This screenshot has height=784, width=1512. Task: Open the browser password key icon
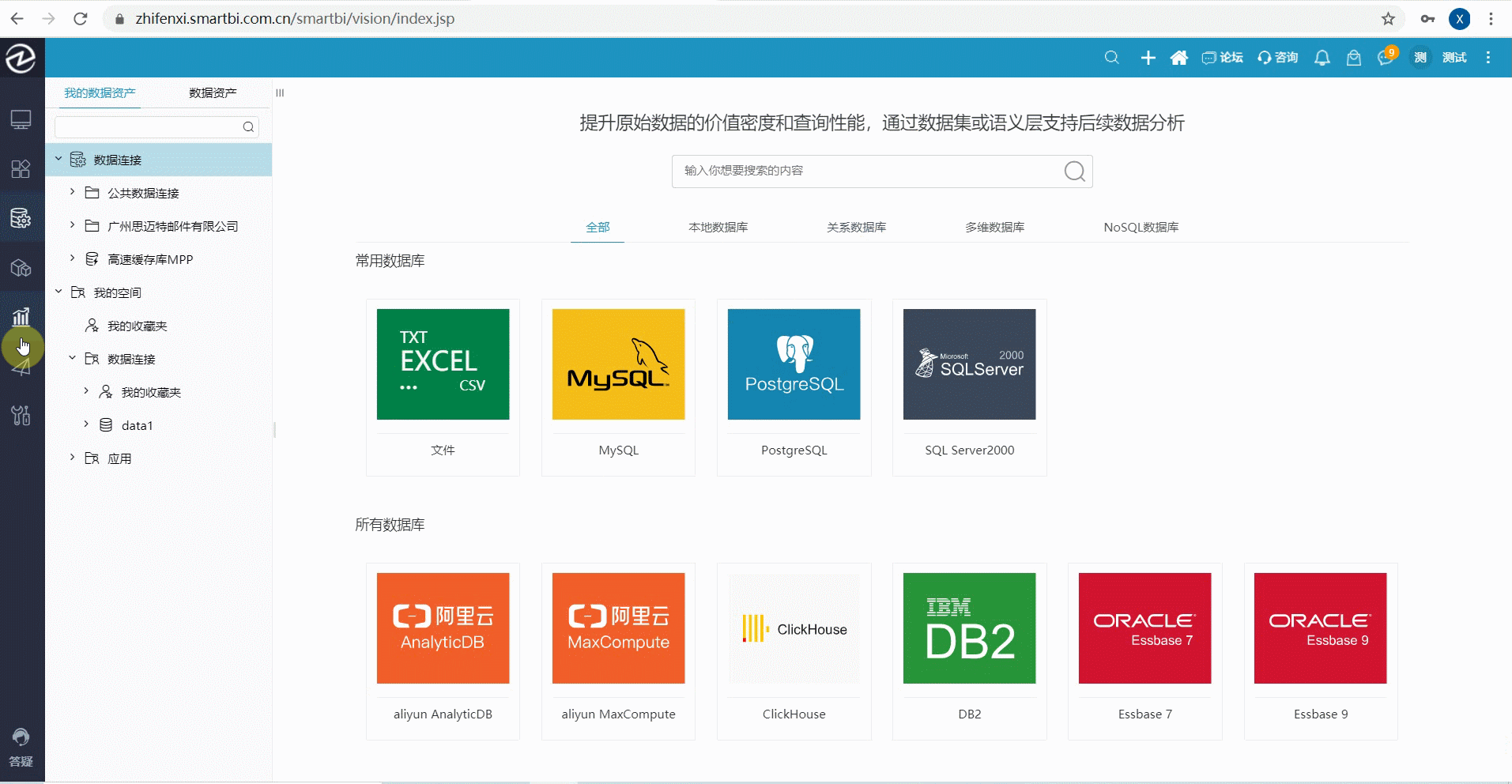(x=1427, y=19)
